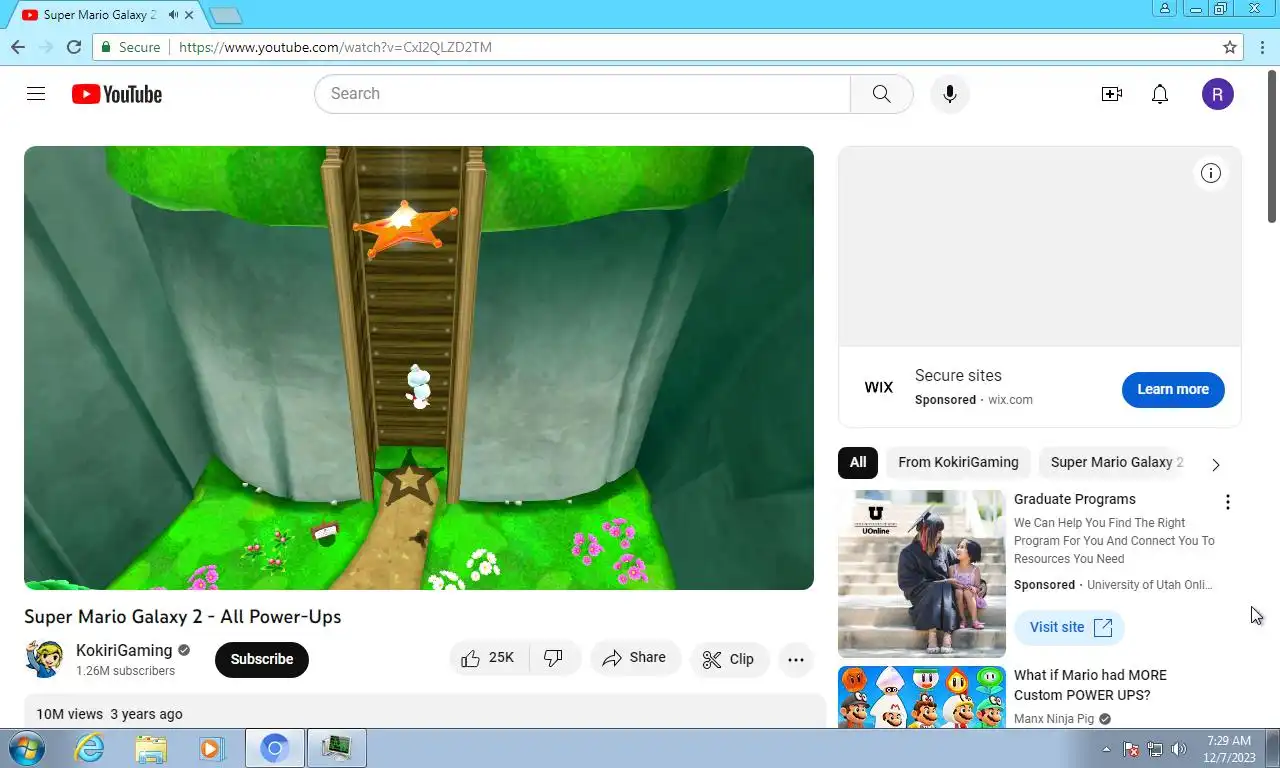Image resolution: width=1280 pixels, height=768 pixels.
Task: Show hidden tray icons arrow
Action: pos(1106,748)
